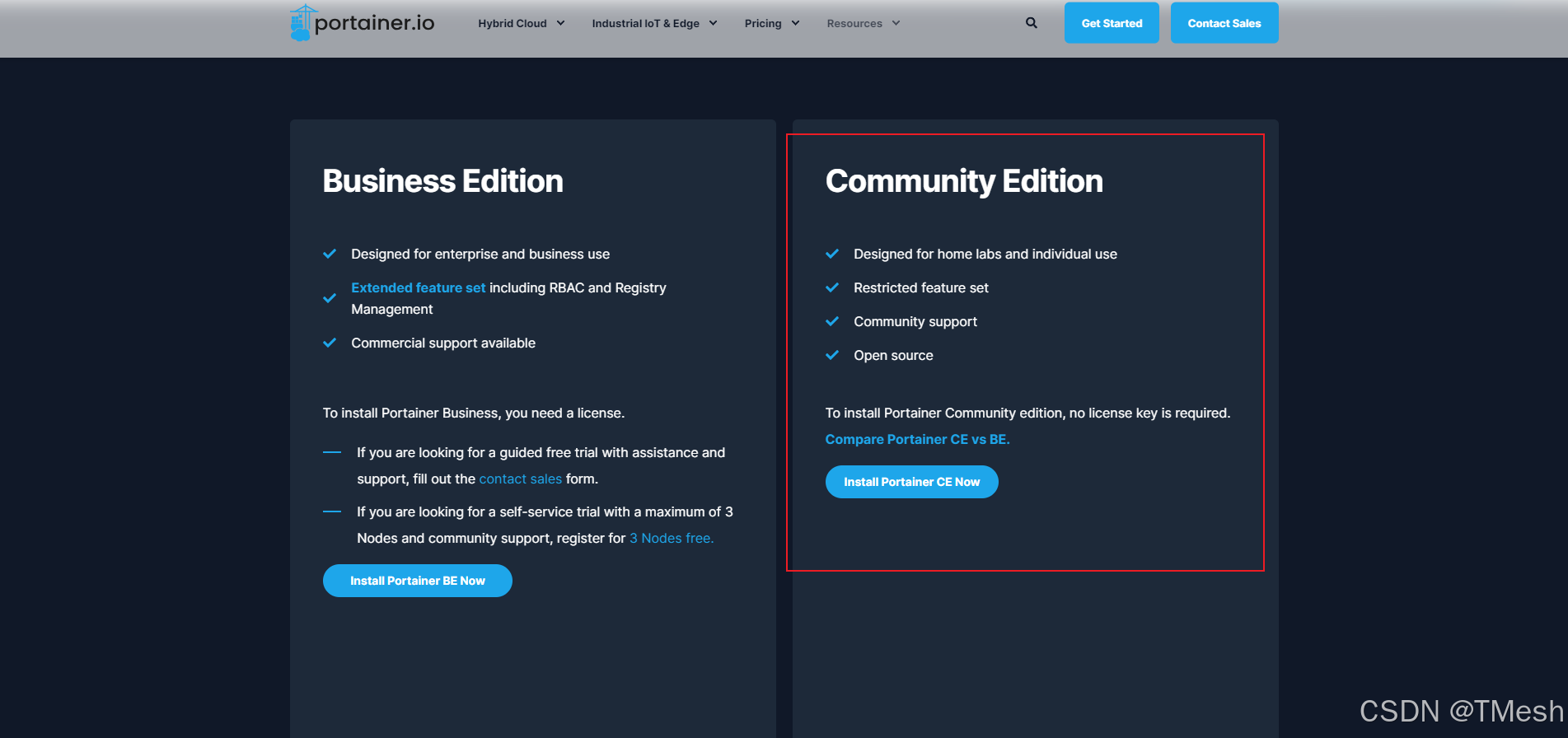Click text 'Commercial support available'
This screenshot has height=738, width=1568.
443,343
